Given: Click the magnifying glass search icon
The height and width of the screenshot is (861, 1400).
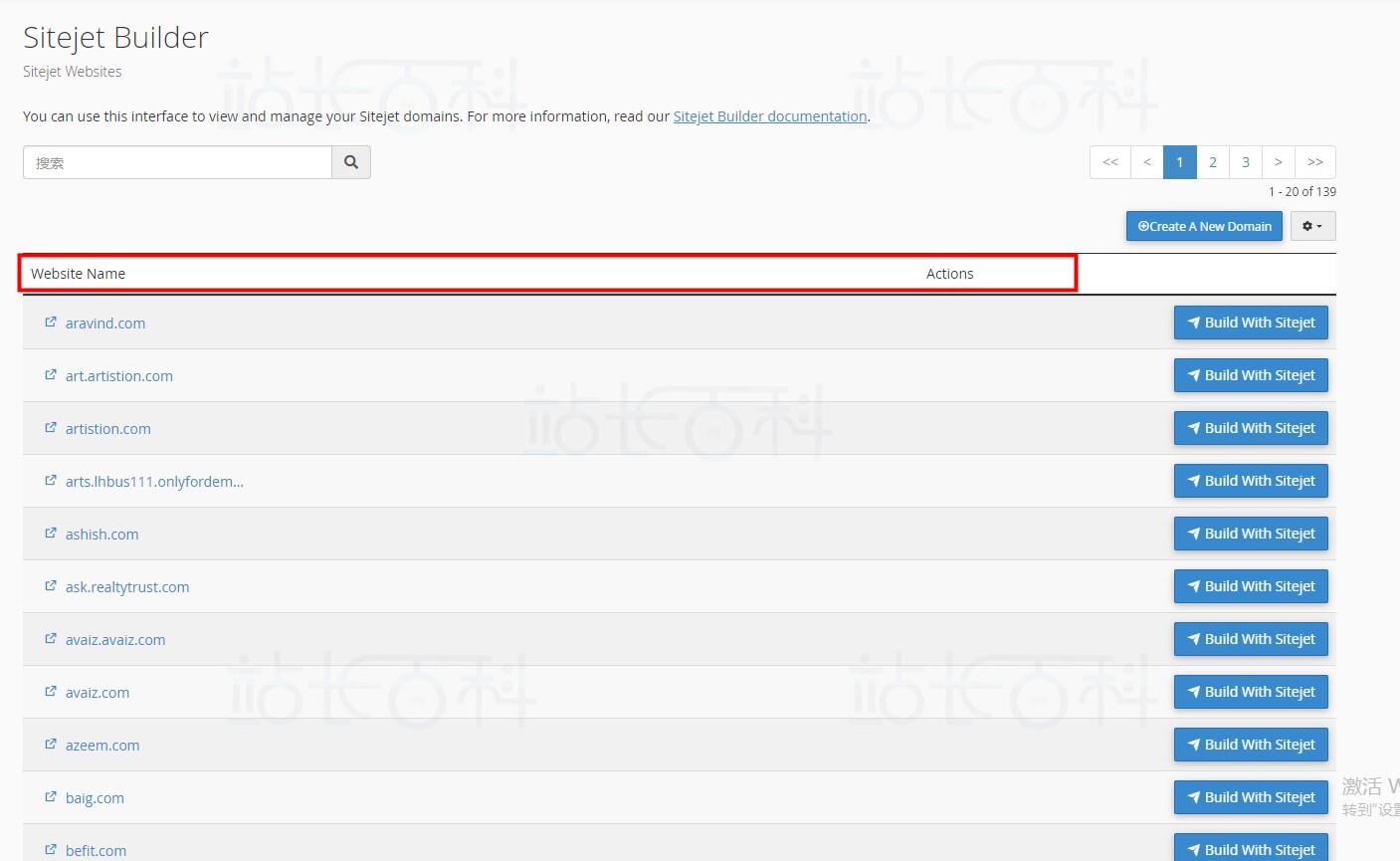Looking at the screenshot, I should tap(350, 162).
